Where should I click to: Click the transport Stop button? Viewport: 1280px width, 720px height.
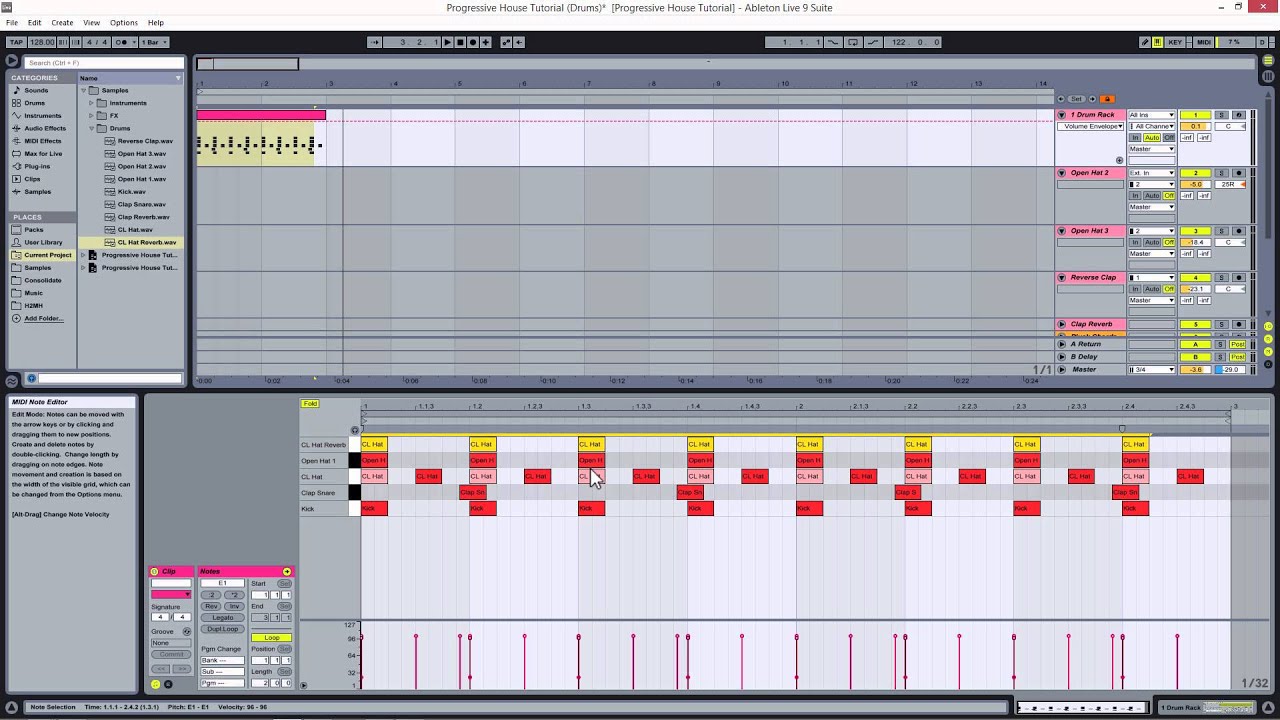[x=460, y=42]
